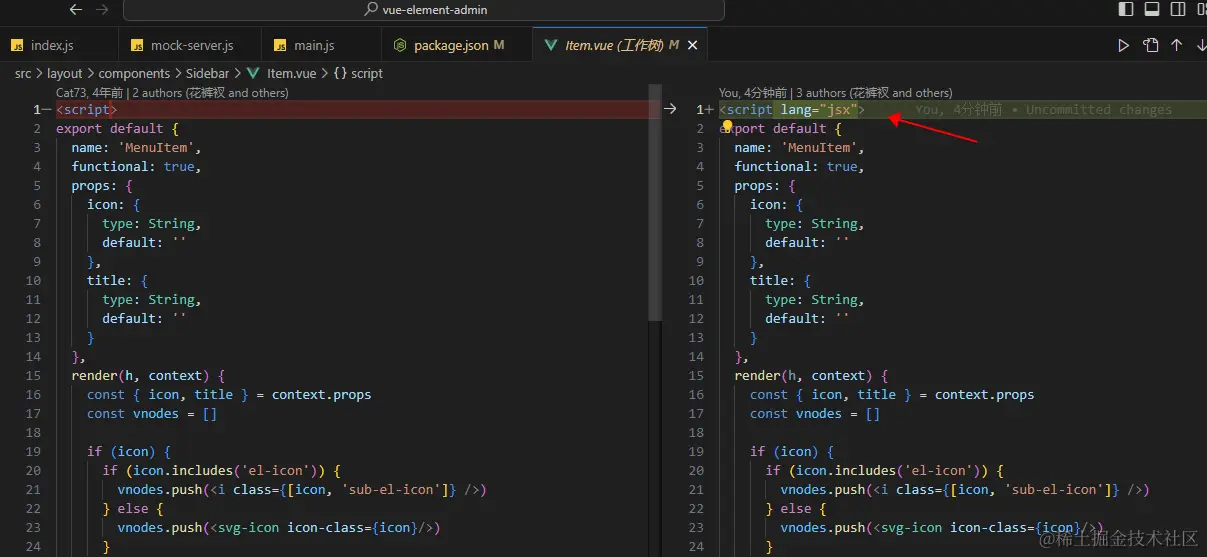Go back with the left arrow

pos(76,9)
